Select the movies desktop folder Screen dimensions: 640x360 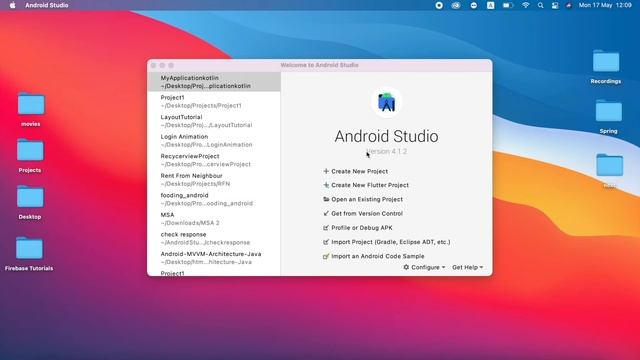[31, 109]
